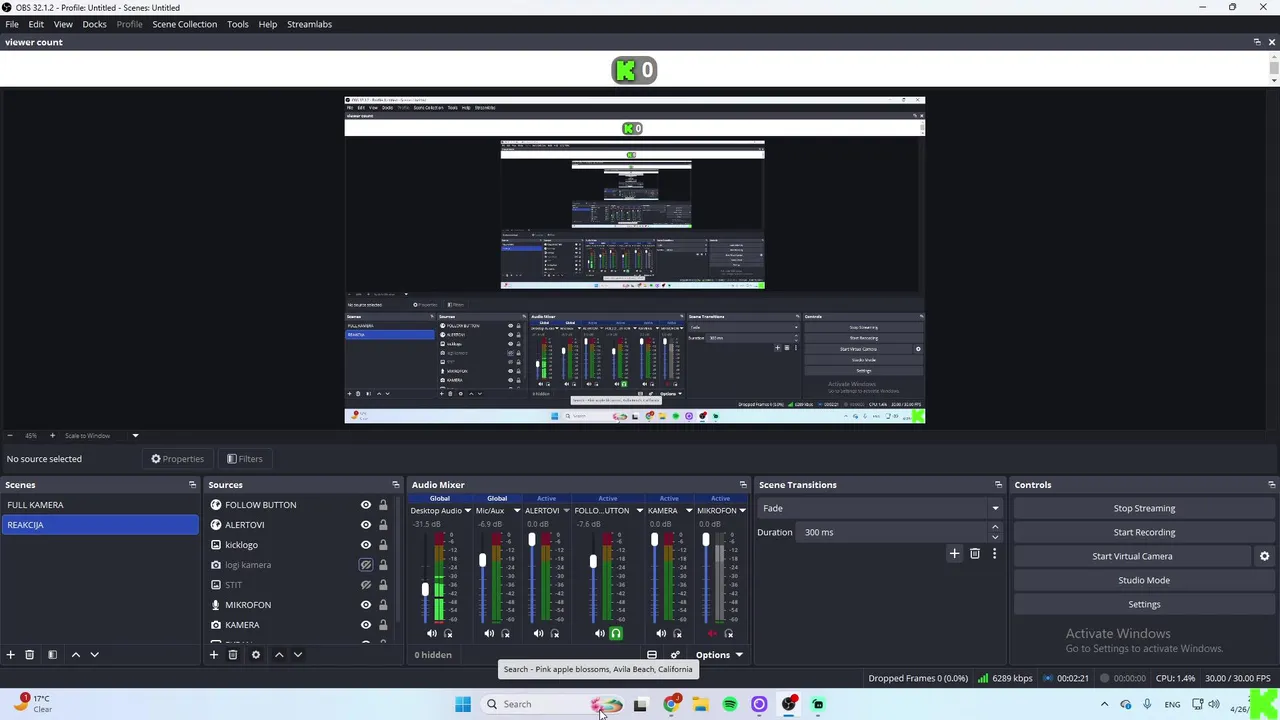Open the Tools menu
Screen dimensions: 1280x720
pos(237,24)
